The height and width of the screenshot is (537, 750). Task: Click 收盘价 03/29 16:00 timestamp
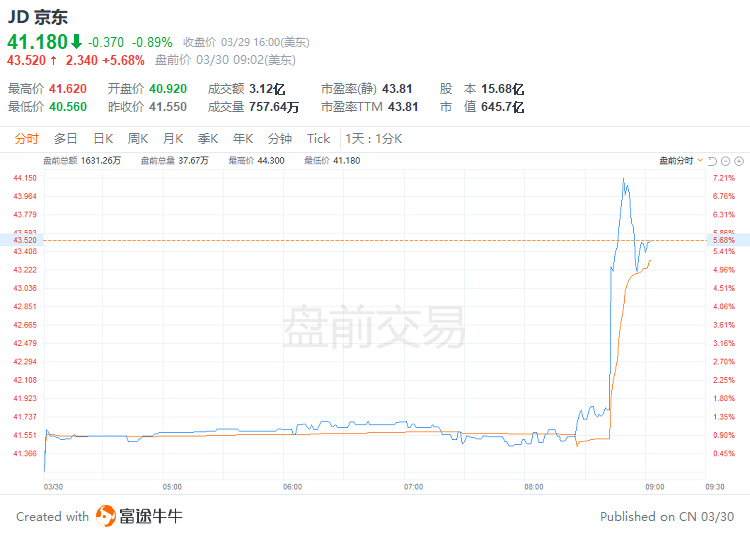[x=246, y=43]
